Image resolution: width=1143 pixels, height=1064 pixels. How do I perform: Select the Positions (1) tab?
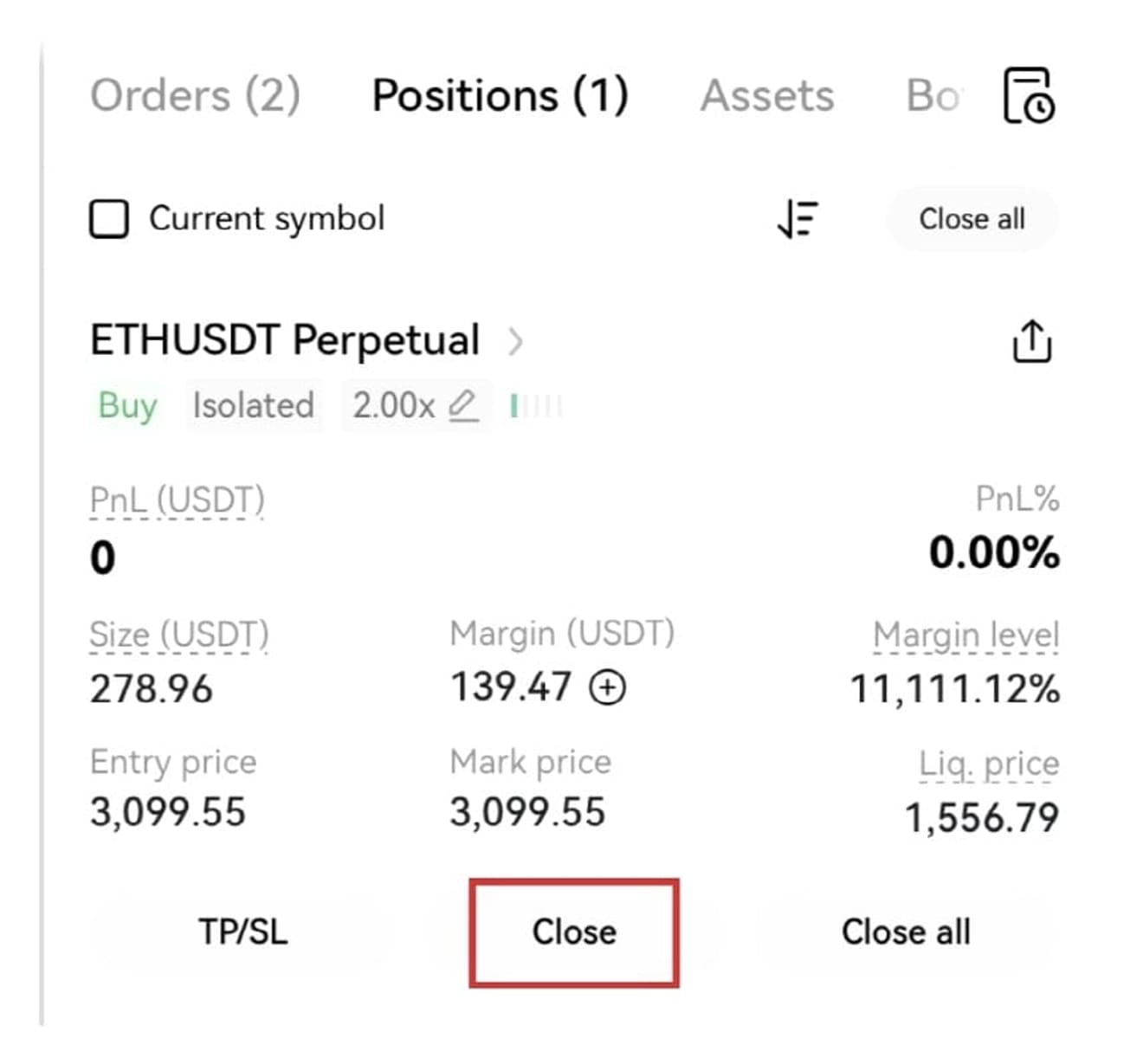tap(500, 95)
